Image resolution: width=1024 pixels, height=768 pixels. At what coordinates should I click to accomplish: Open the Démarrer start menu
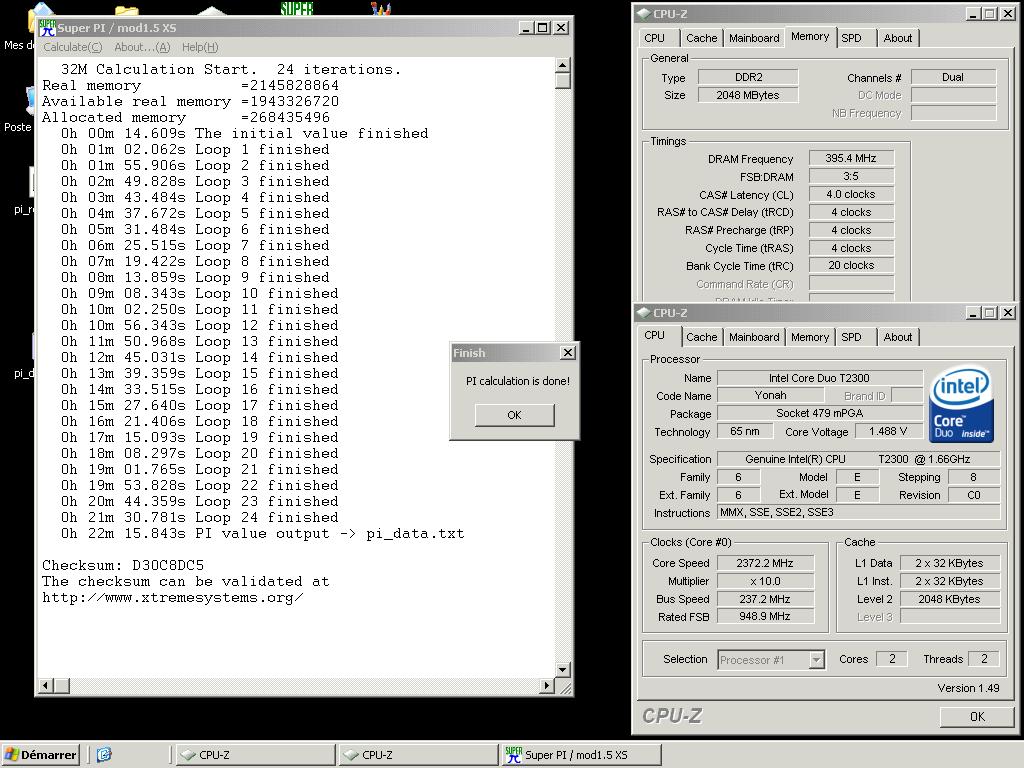[40, 755]
